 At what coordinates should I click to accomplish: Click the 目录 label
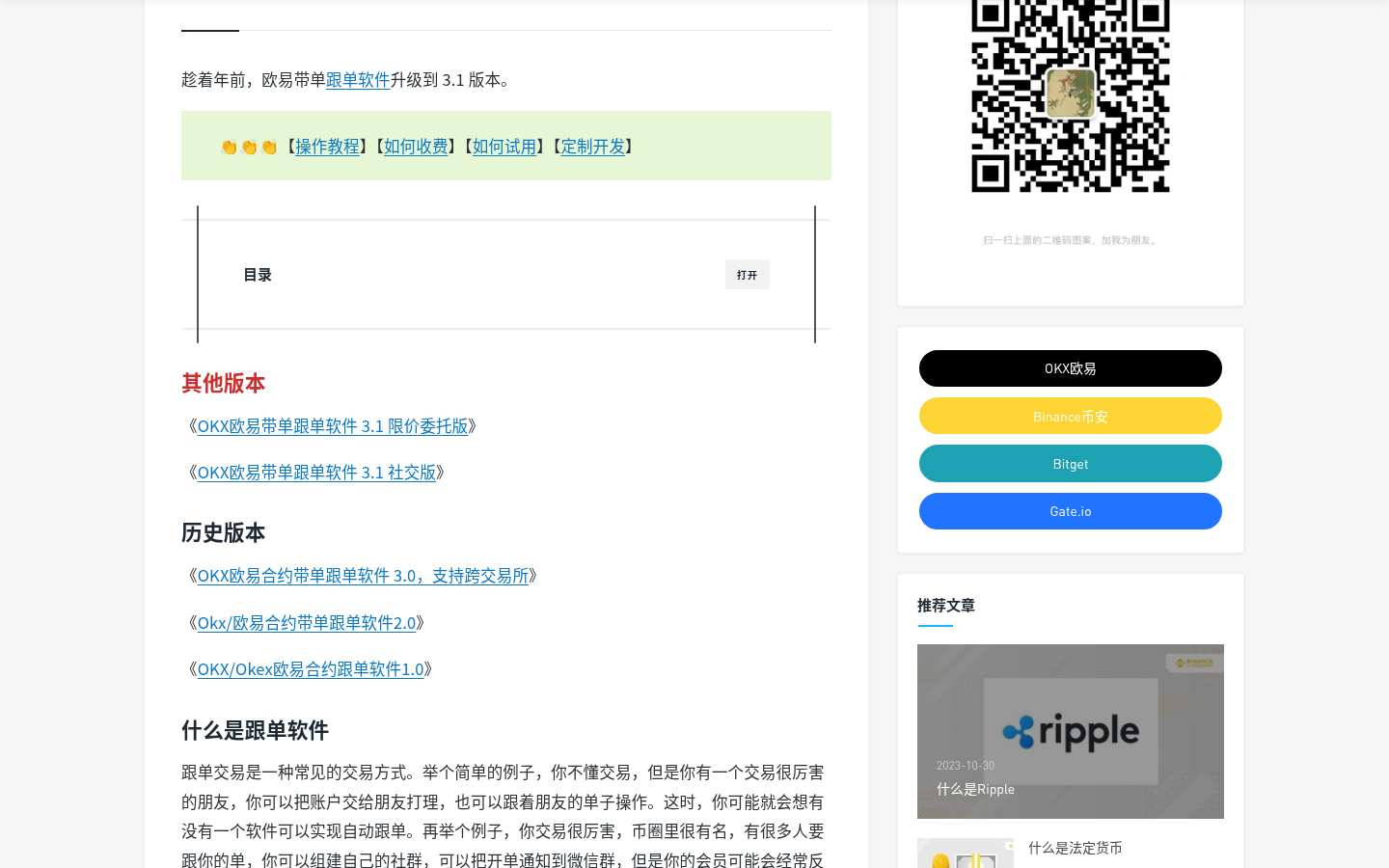click(258, 275)
